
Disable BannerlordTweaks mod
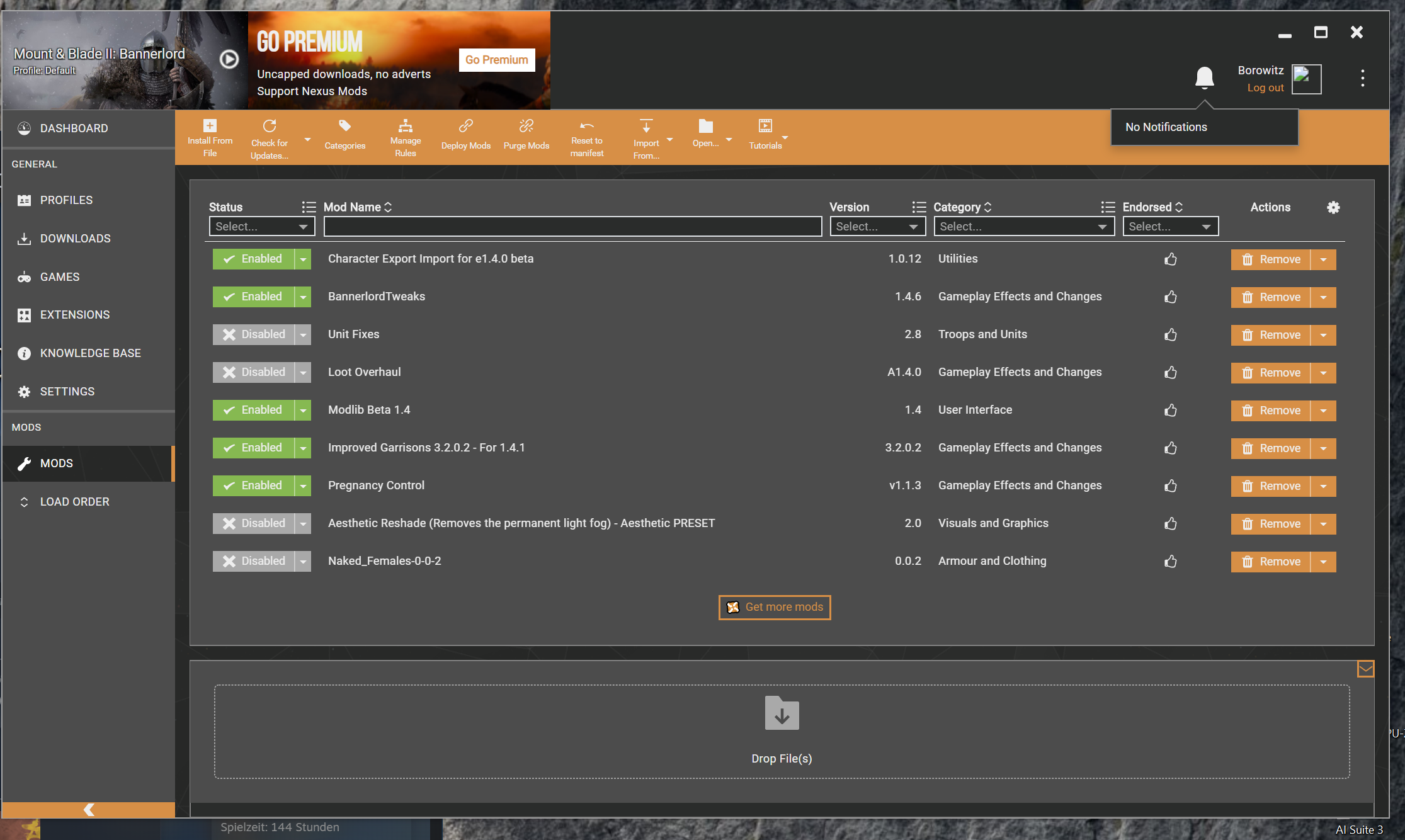[x=253, y=297]
